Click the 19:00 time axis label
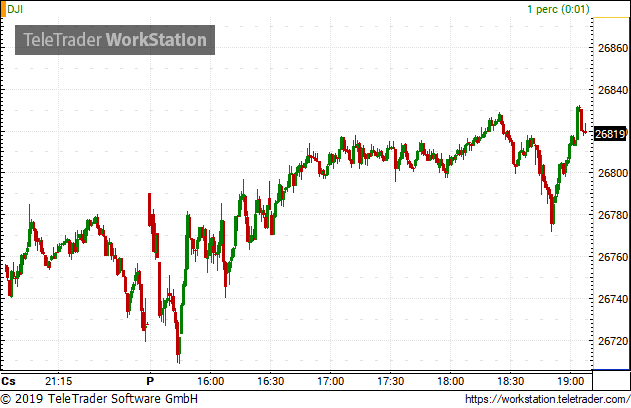Image resolution: width=631 pixels, height=408 pixels. (570, 381)
